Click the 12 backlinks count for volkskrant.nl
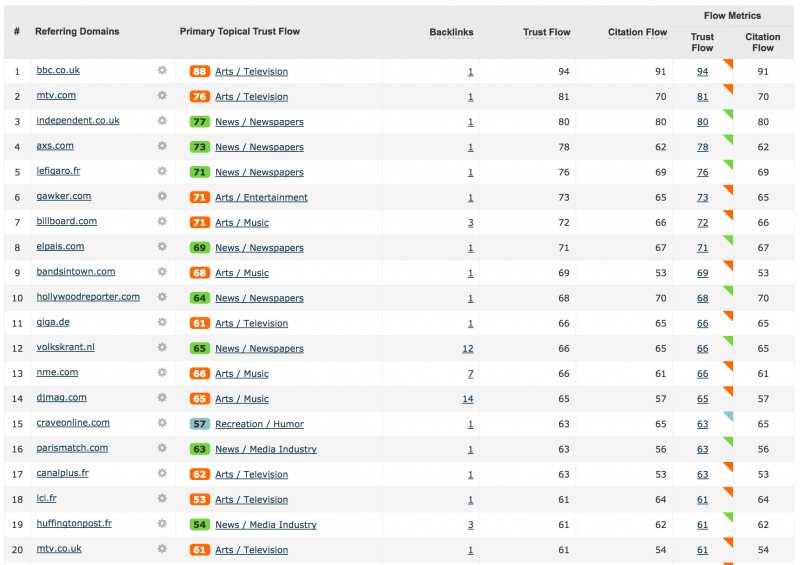Viewport: 800px width, 565px height. 468,349
